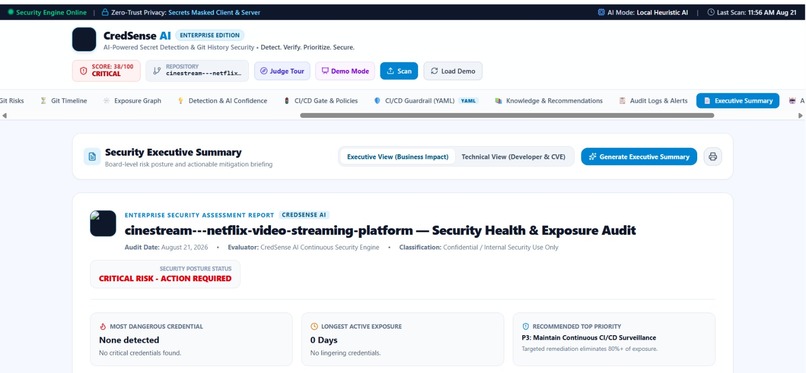Image resolution: width=806 pixels, height=373 pixels.
Task: Click the CREDSENSE AI report badge
Action: click(x=304, y=215)
